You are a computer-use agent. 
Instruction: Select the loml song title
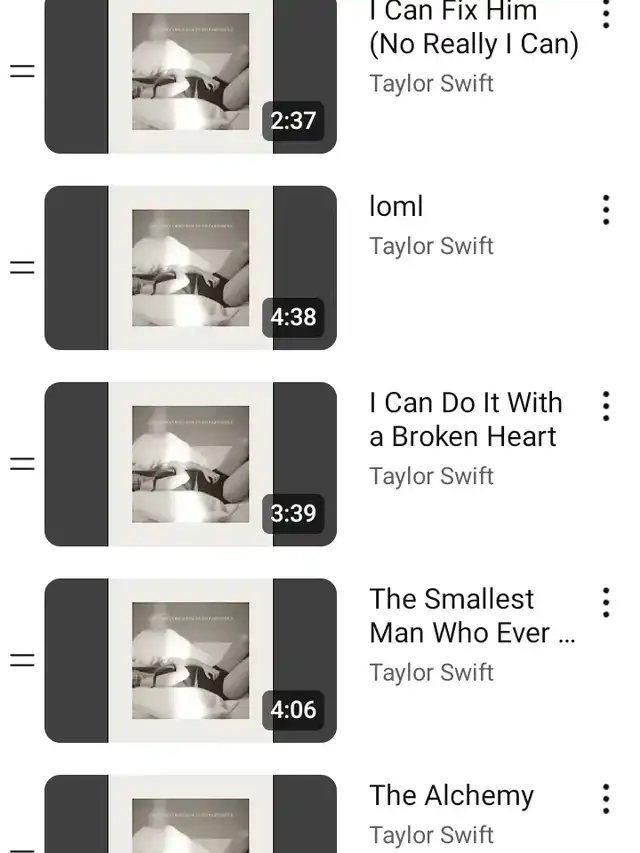click(396, 207)
